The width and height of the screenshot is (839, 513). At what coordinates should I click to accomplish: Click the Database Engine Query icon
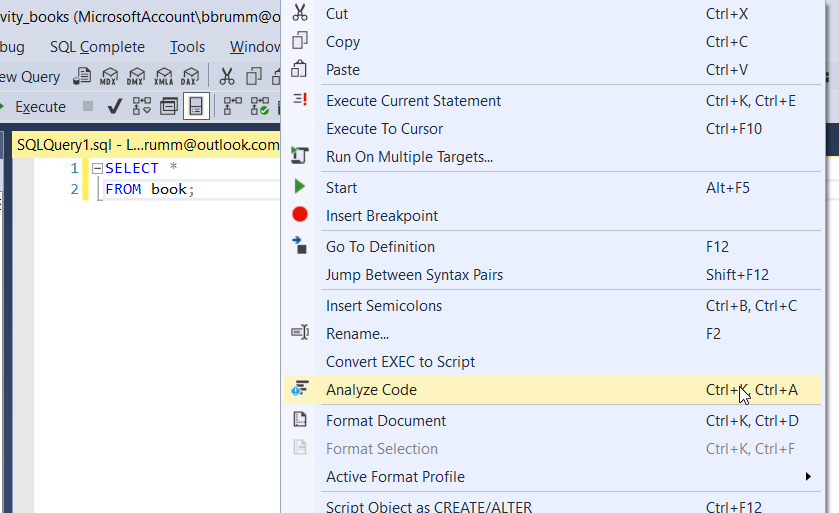[83, 77]
